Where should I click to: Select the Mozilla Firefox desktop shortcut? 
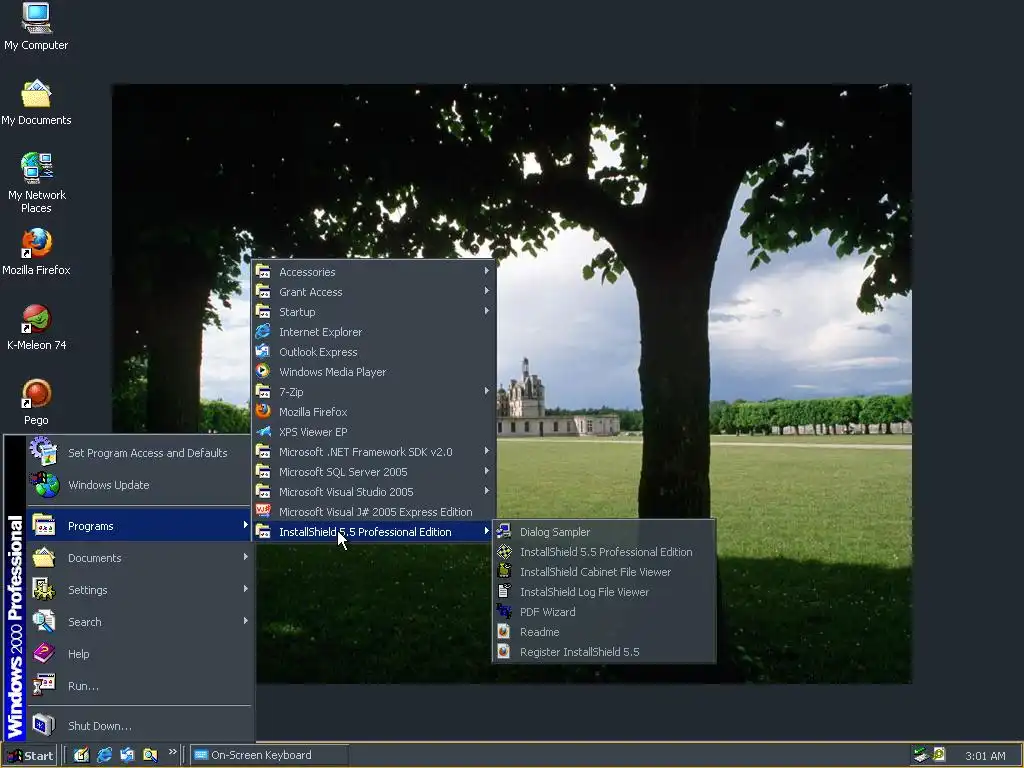pos(36,252)
